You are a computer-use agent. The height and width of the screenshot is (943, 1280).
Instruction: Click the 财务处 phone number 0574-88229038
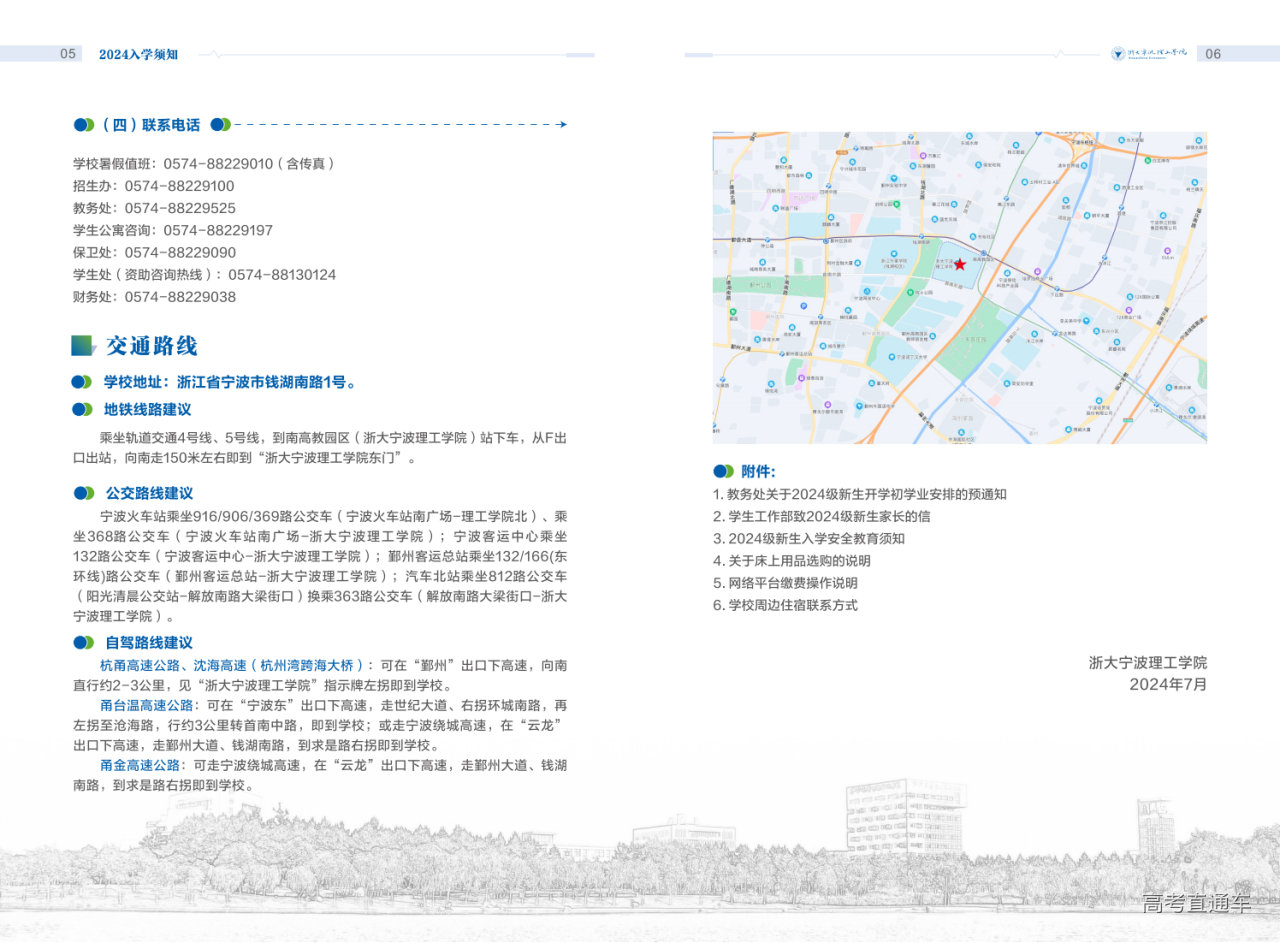tap(180, 297)
